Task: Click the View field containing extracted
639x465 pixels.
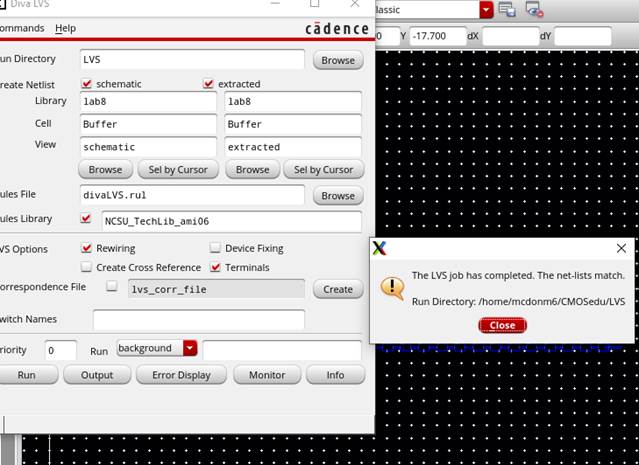Action: (293, 147)
